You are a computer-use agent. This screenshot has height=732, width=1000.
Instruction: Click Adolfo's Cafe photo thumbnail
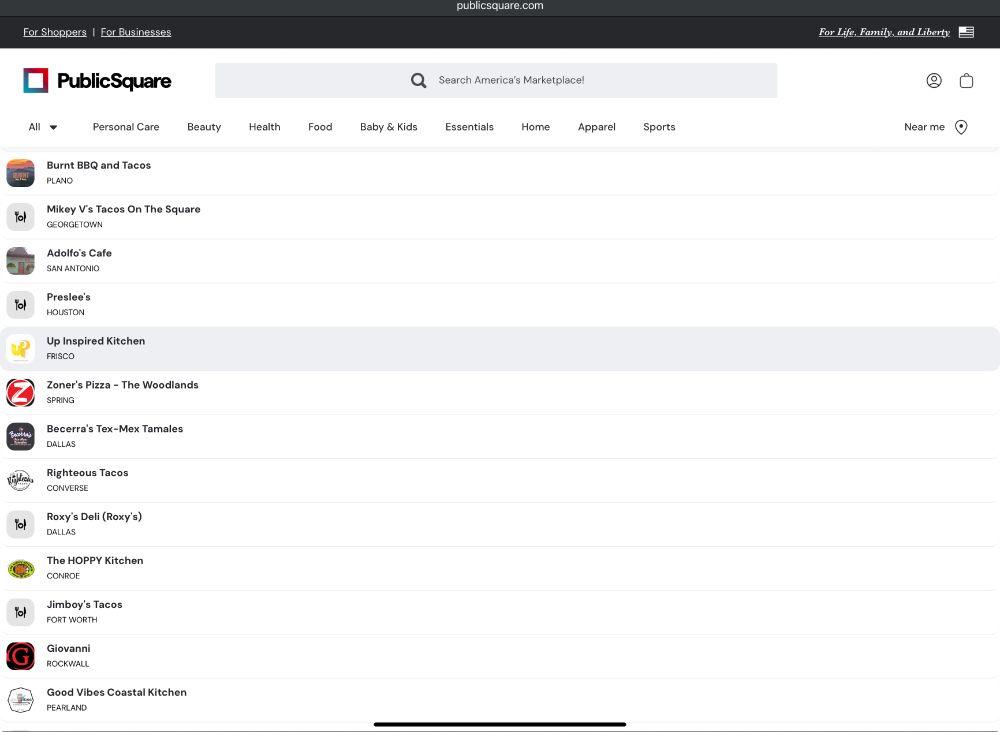[20, 261]
